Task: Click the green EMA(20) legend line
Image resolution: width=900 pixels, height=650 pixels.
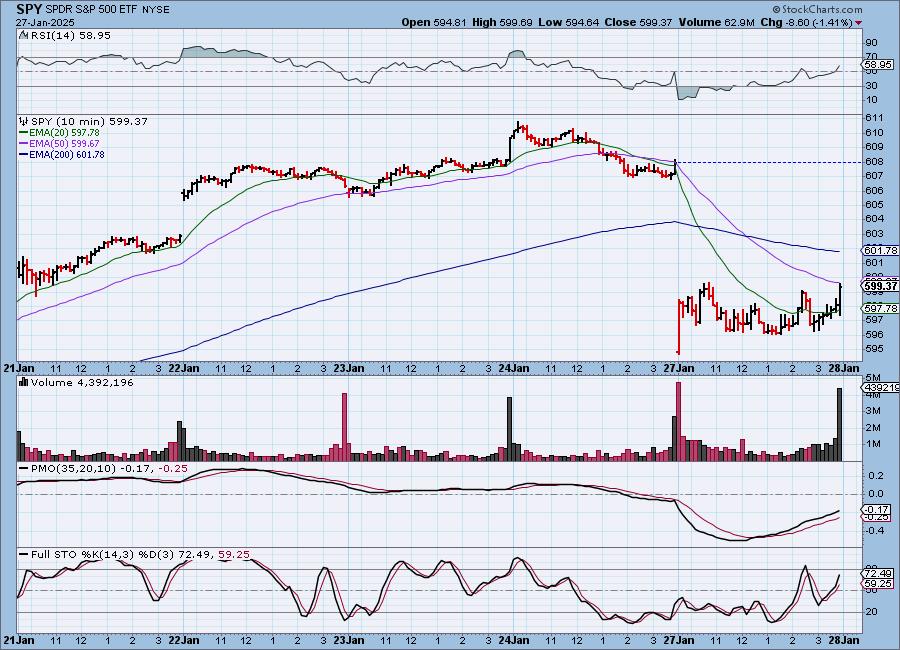Action: click(x=24, y=133)
